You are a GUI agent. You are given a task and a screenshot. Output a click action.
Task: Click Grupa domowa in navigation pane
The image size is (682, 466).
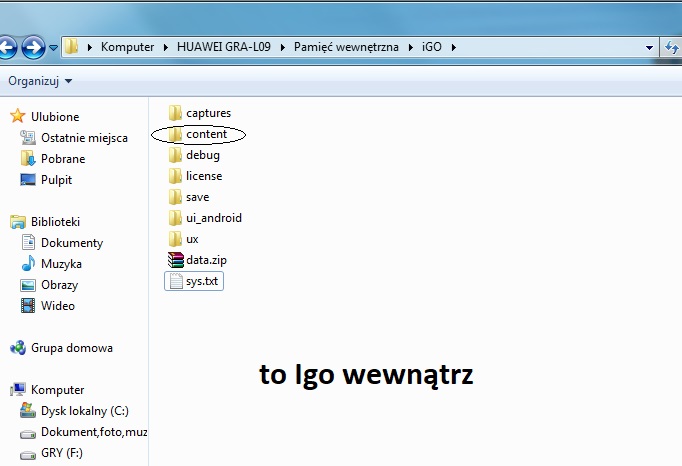point(71,348)
